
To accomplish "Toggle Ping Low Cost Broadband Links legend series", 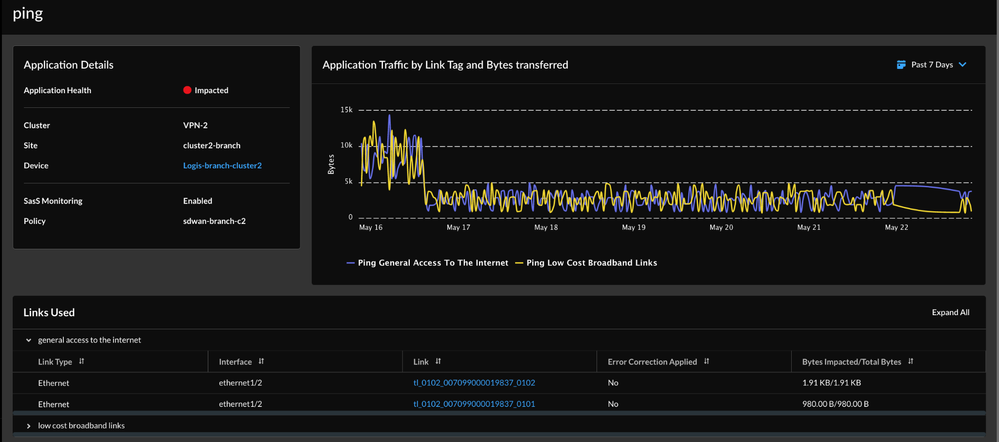I will click(x=585, y=263).
